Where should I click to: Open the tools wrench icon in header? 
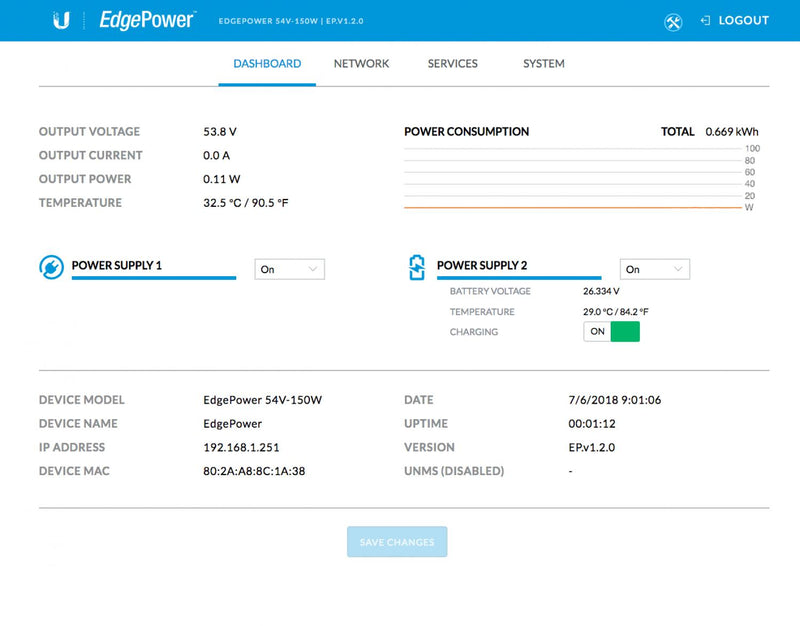tap(673, 21)
